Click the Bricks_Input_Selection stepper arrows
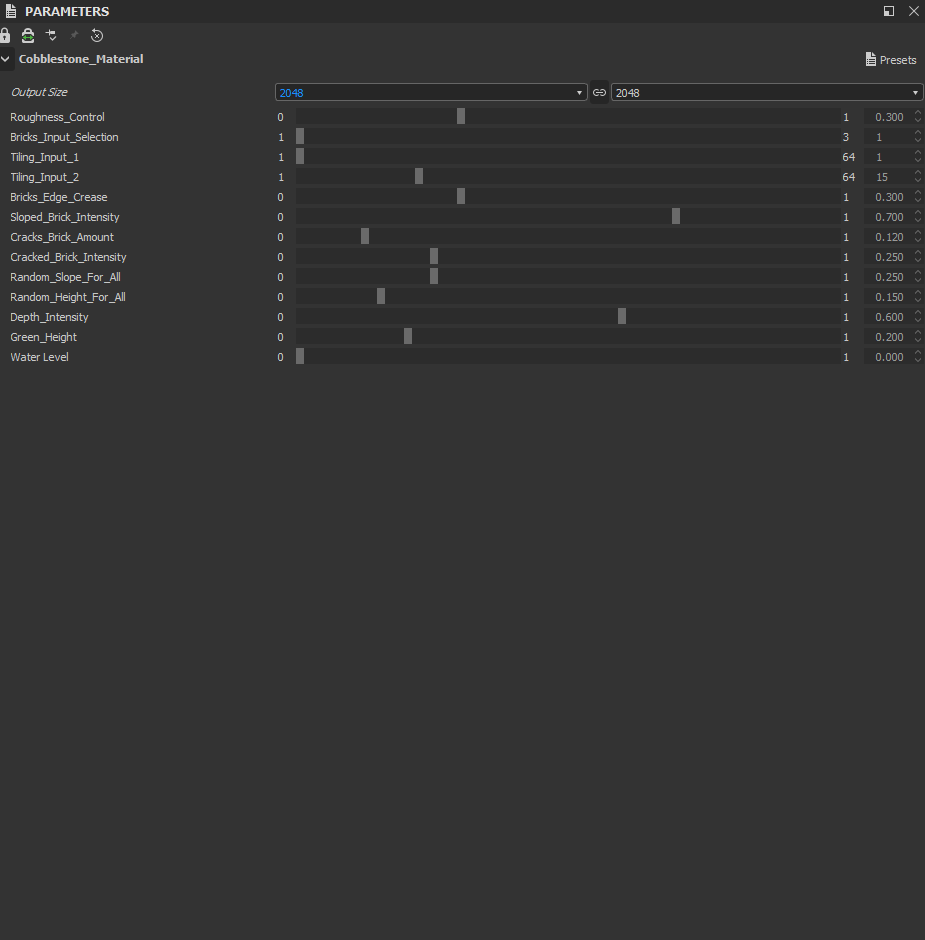The width and height of the screenshot is (925, 940). point(918,137)
